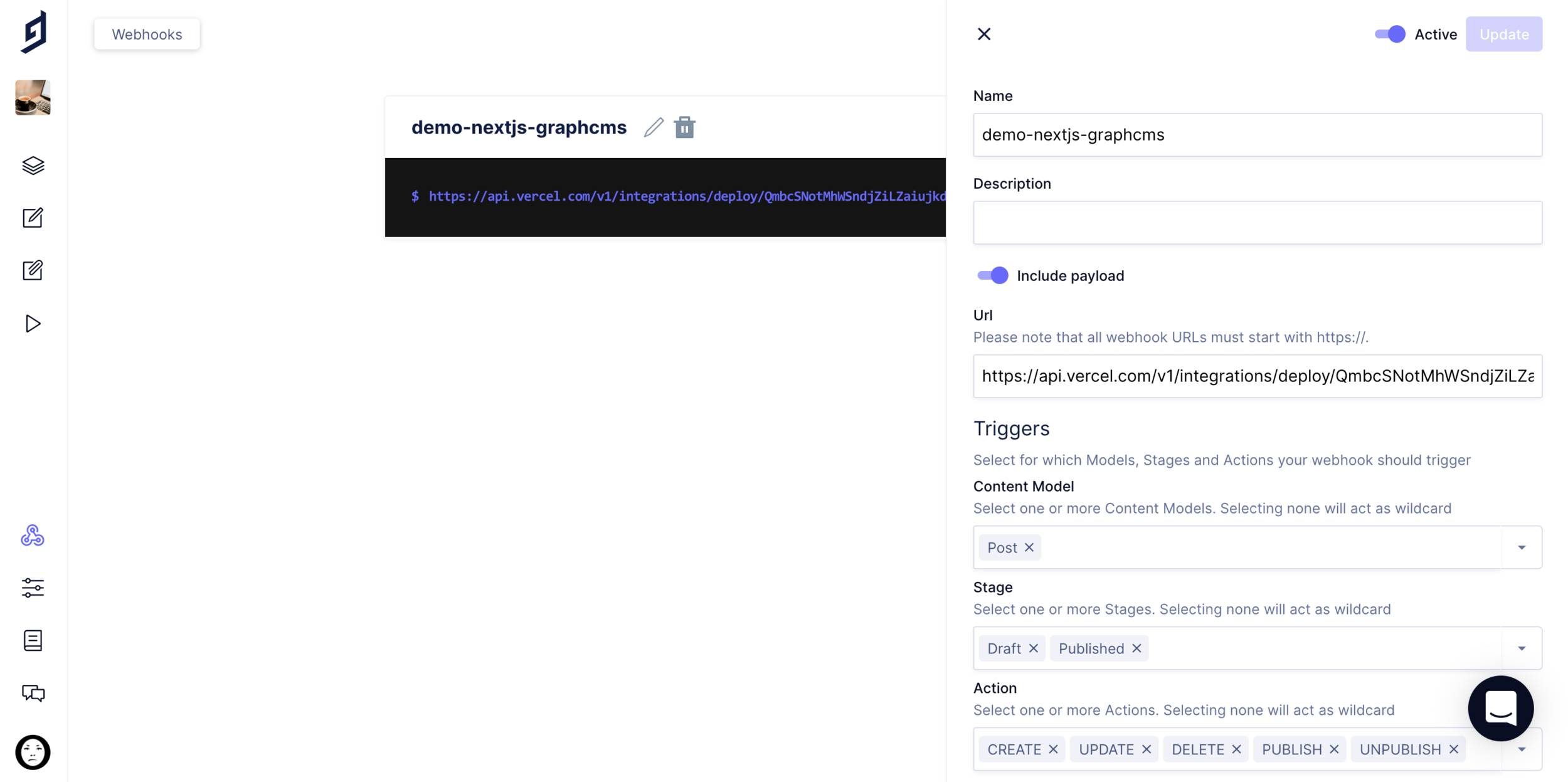Open the community chat icon in sidebar
This screenshot has width=1568, height=782.
point(33,693)
